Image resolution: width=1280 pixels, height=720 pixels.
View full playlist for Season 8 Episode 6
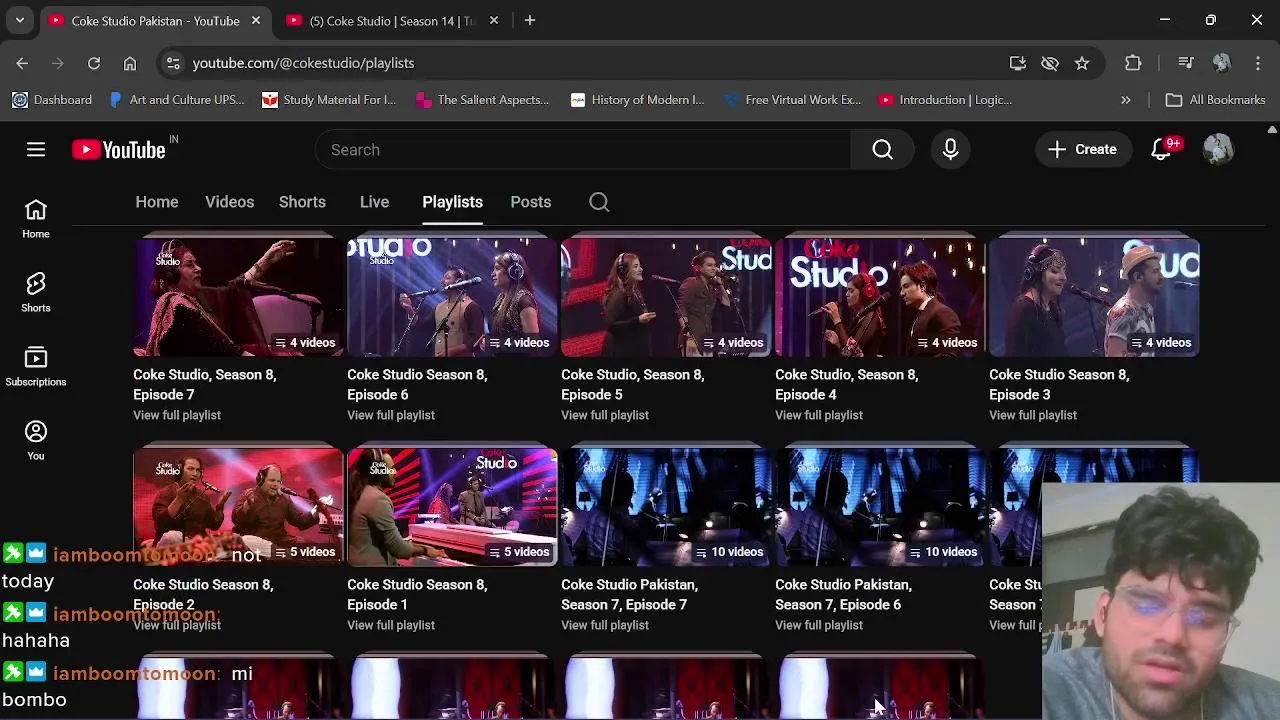pyautogui.click(x=391, y=415)
